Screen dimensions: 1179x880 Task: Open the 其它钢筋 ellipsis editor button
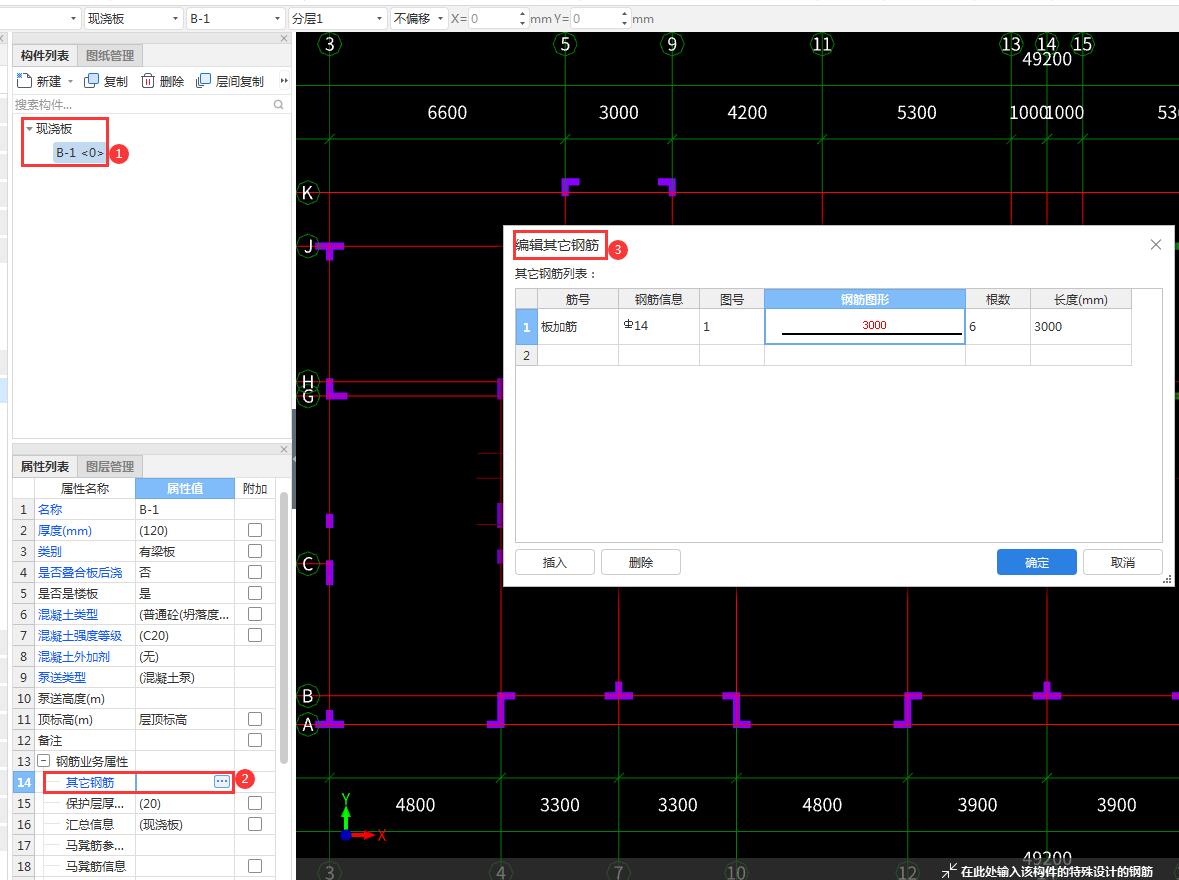[222, 781]
